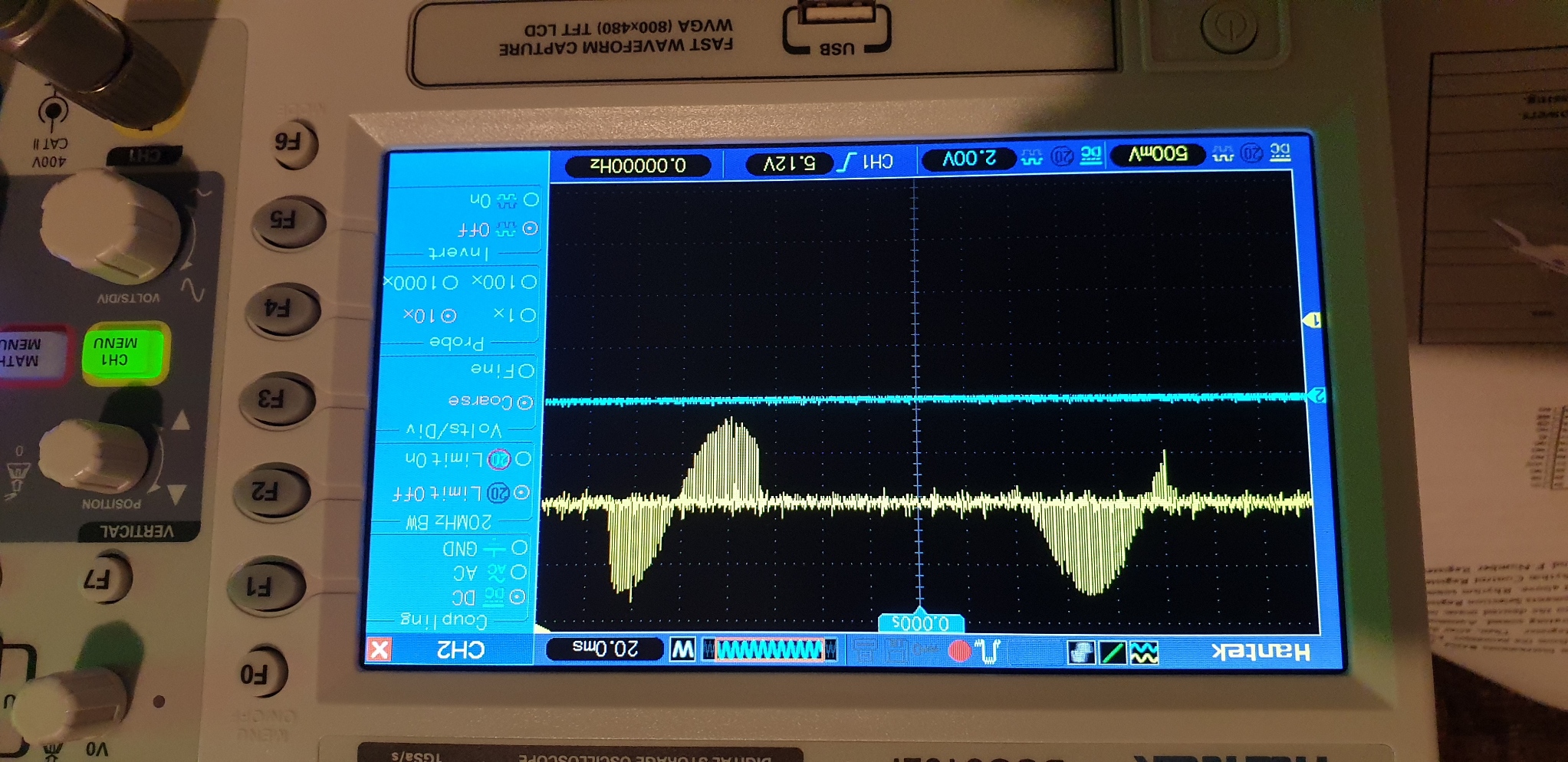This screenshot has height=762, width=1568.
Task: Click the CH1 trigger source indicator
Action: [877, 161]
